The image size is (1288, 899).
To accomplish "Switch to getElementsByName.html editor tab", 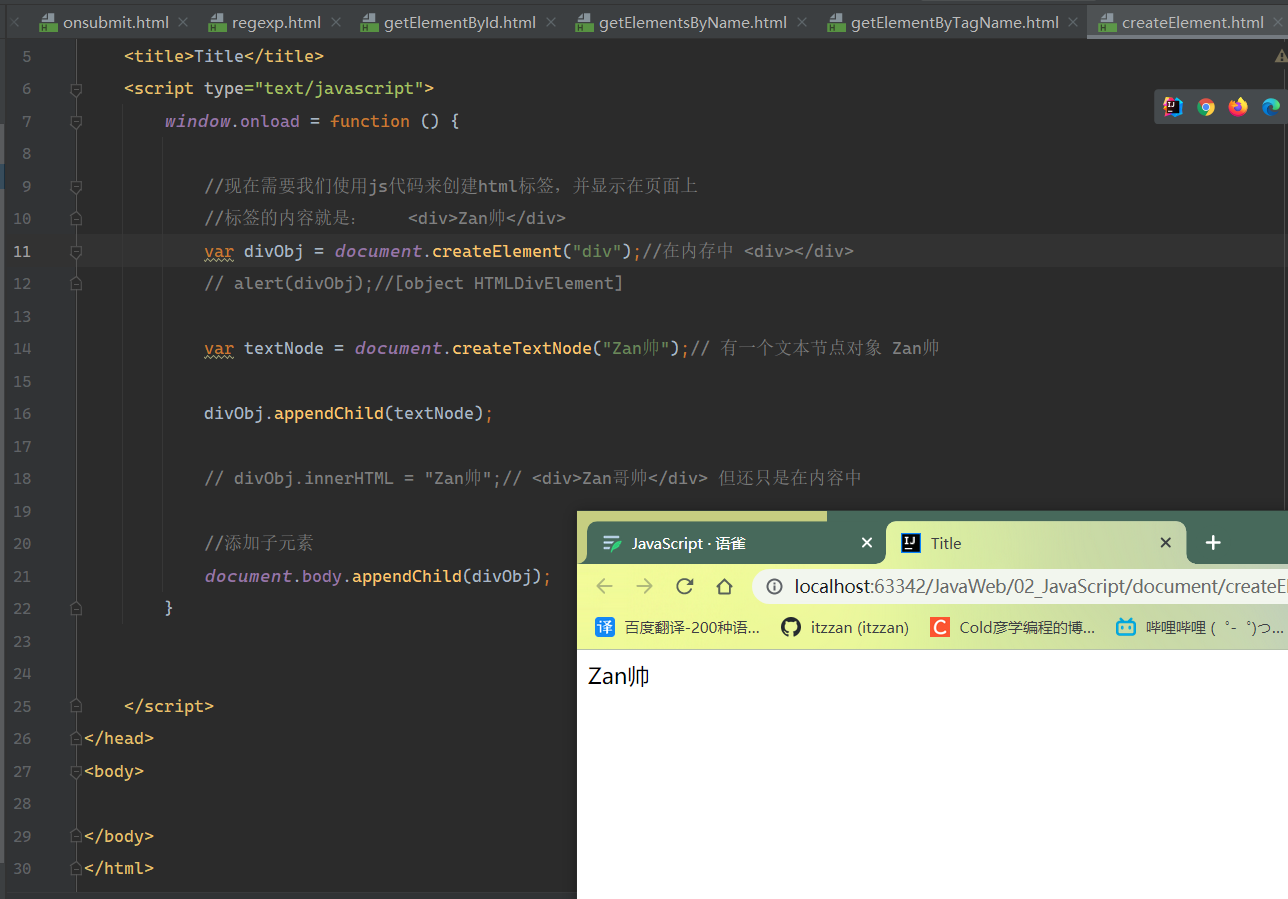I will pos(692,22).
